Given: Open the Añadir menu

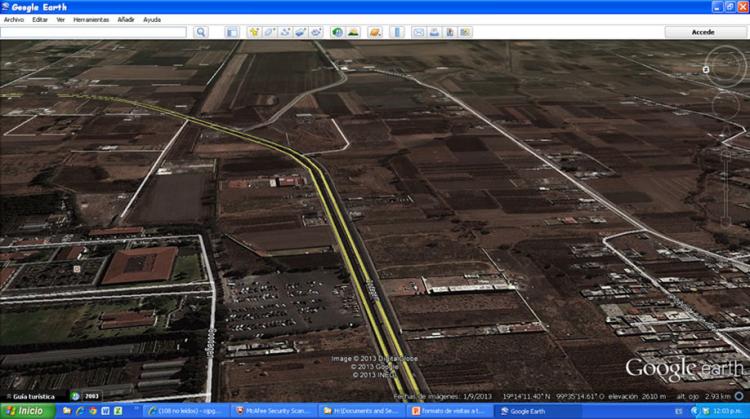Looking at the screenshot, I should pos(126,20).
